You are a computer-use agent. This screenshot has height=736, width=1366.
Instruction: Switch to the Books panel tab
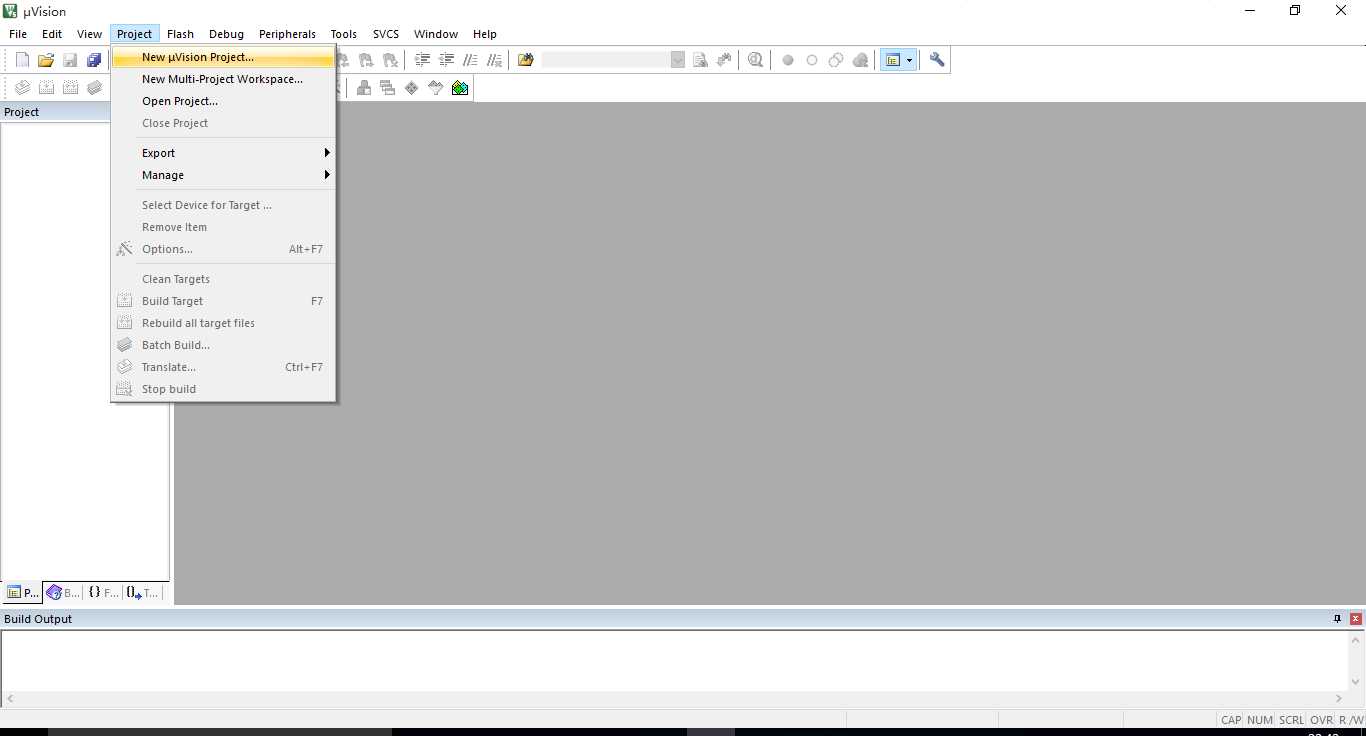click(63, 593)
